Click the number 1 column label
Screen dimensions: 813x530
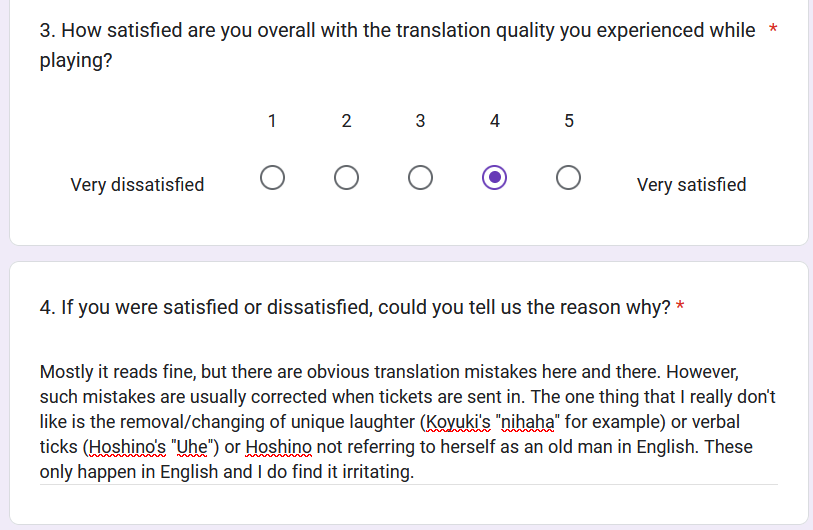(x=272, y=121)
